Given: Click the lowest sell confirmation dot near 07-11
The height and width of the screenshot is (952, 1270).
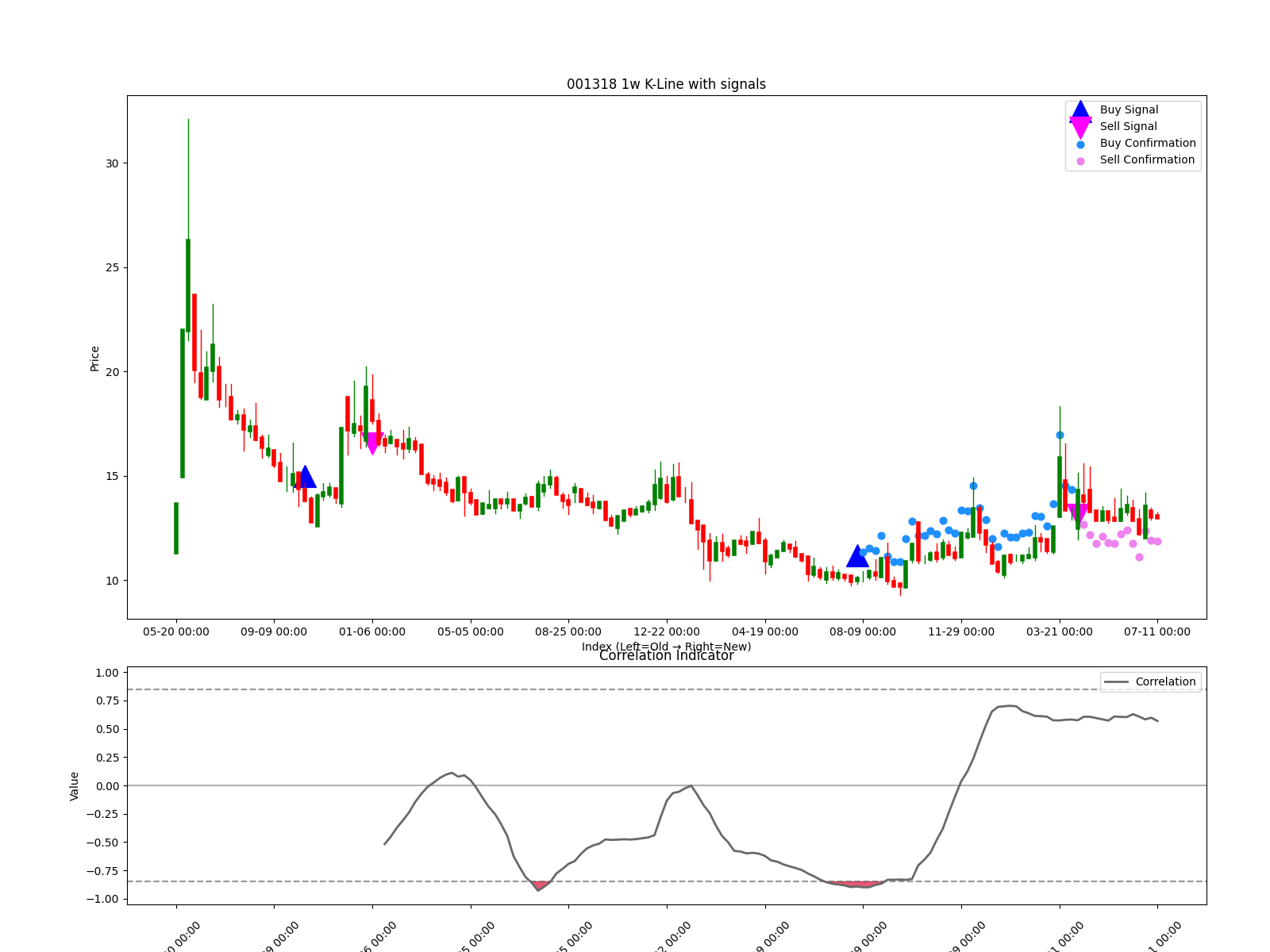Looking at the screenshot, I should pyautogui.click(x=1139, y=557).
